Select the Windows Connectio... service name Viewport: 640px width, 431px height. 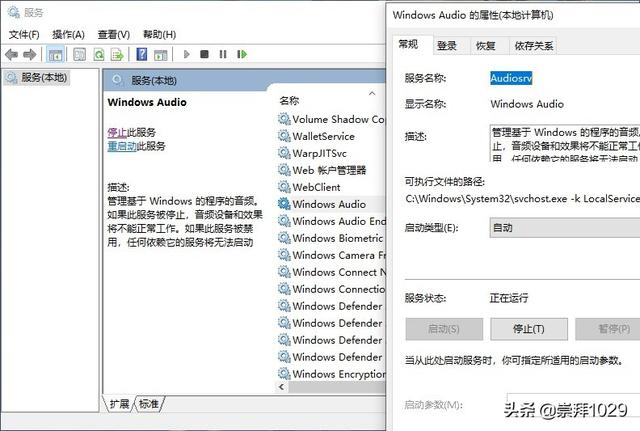339,289
